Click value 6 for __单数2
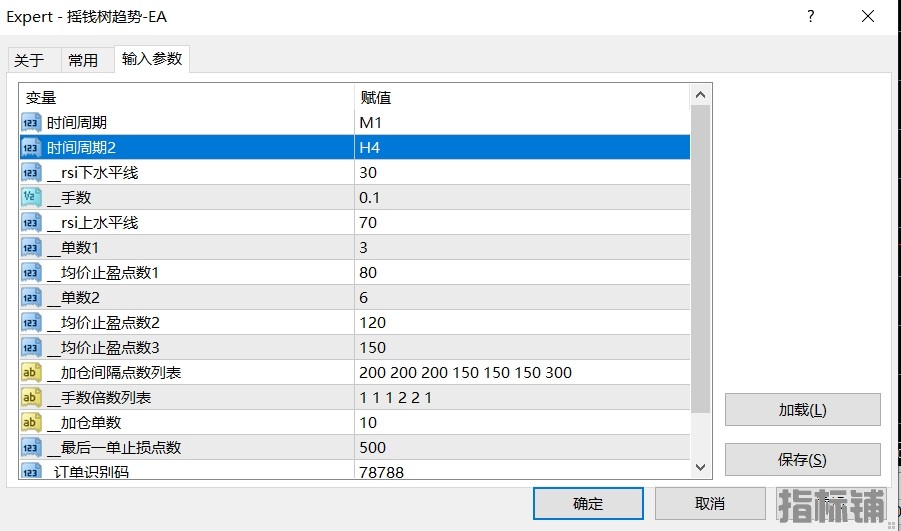 [x=363, y=298]
